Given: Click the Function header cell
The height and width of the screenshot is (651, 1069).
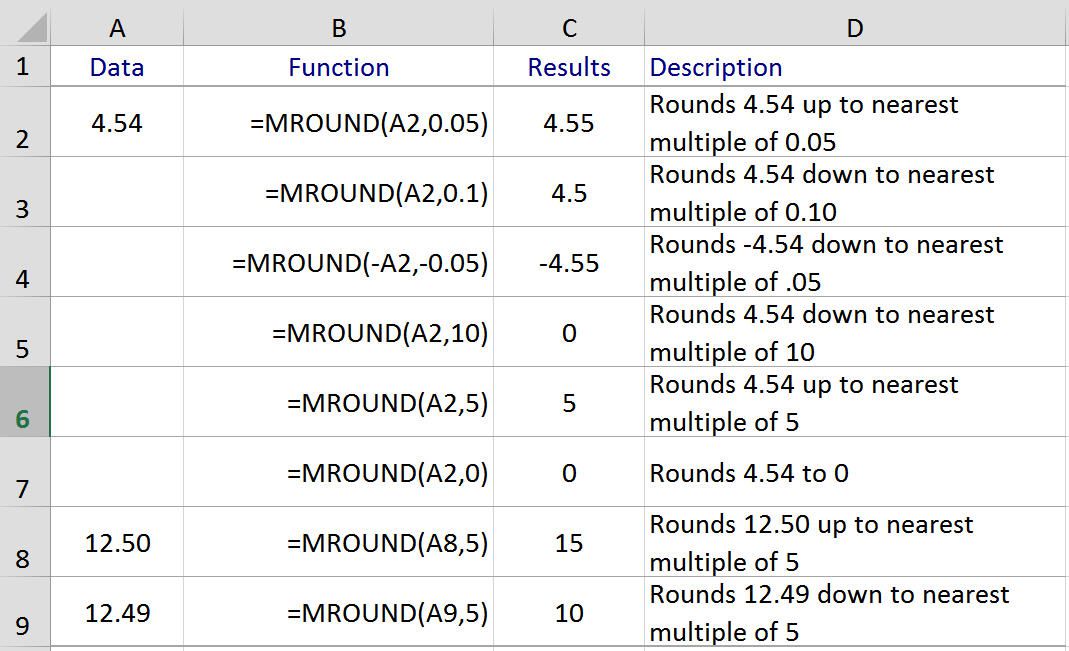Looking at the screenshot, I should point(338,67).
